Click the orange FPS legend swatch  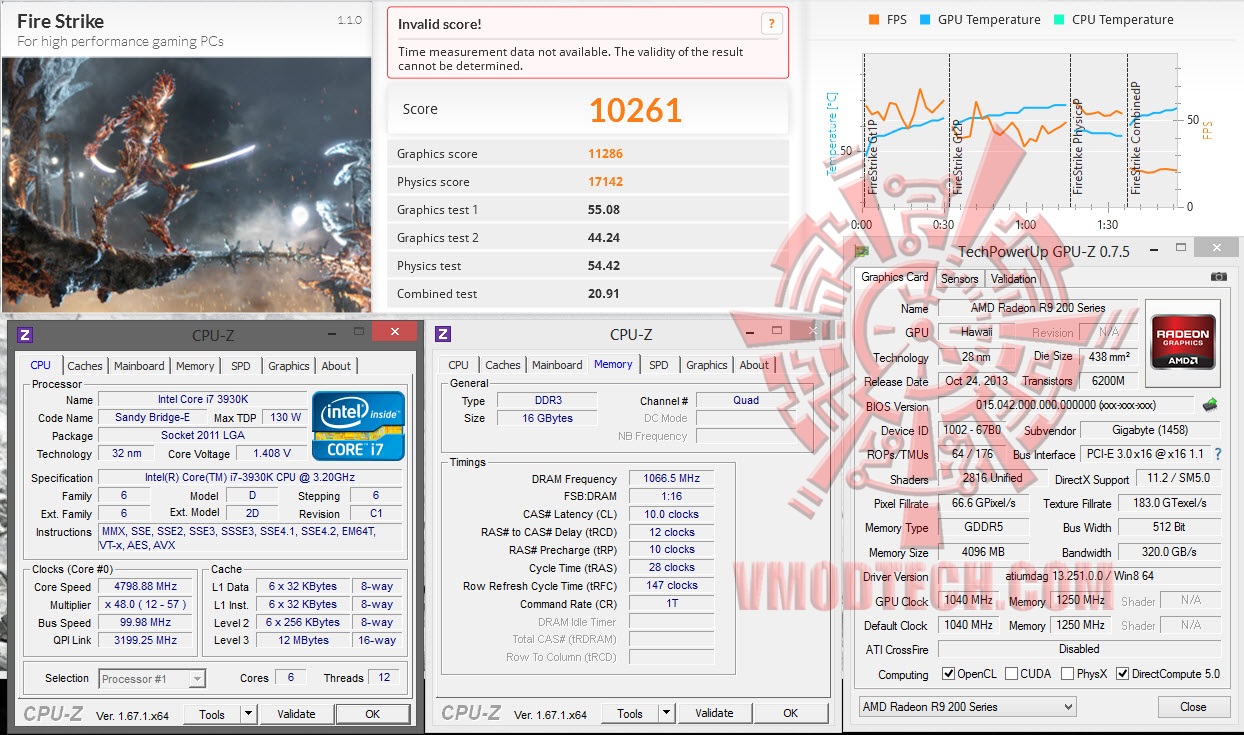pos(874,19)
